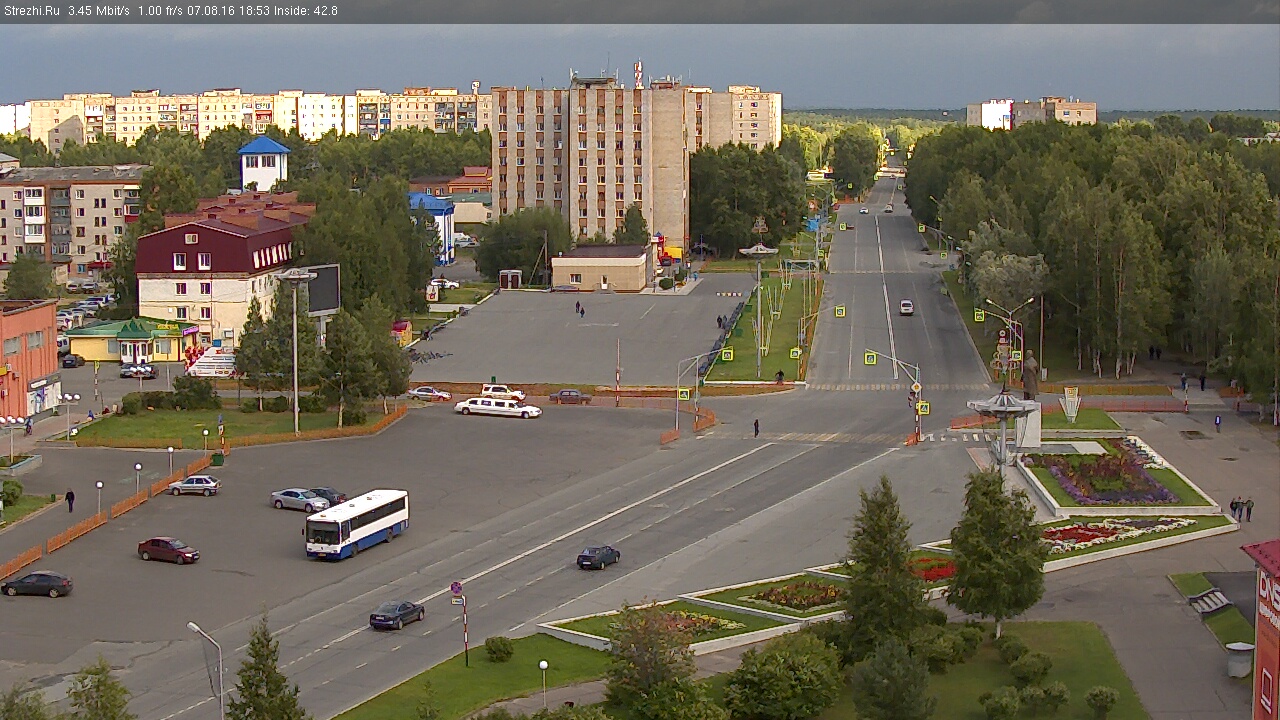Select the Inside: 42.8 temperature reading
The height and width of the screenshot is (720, 1280).
point(306,11)
